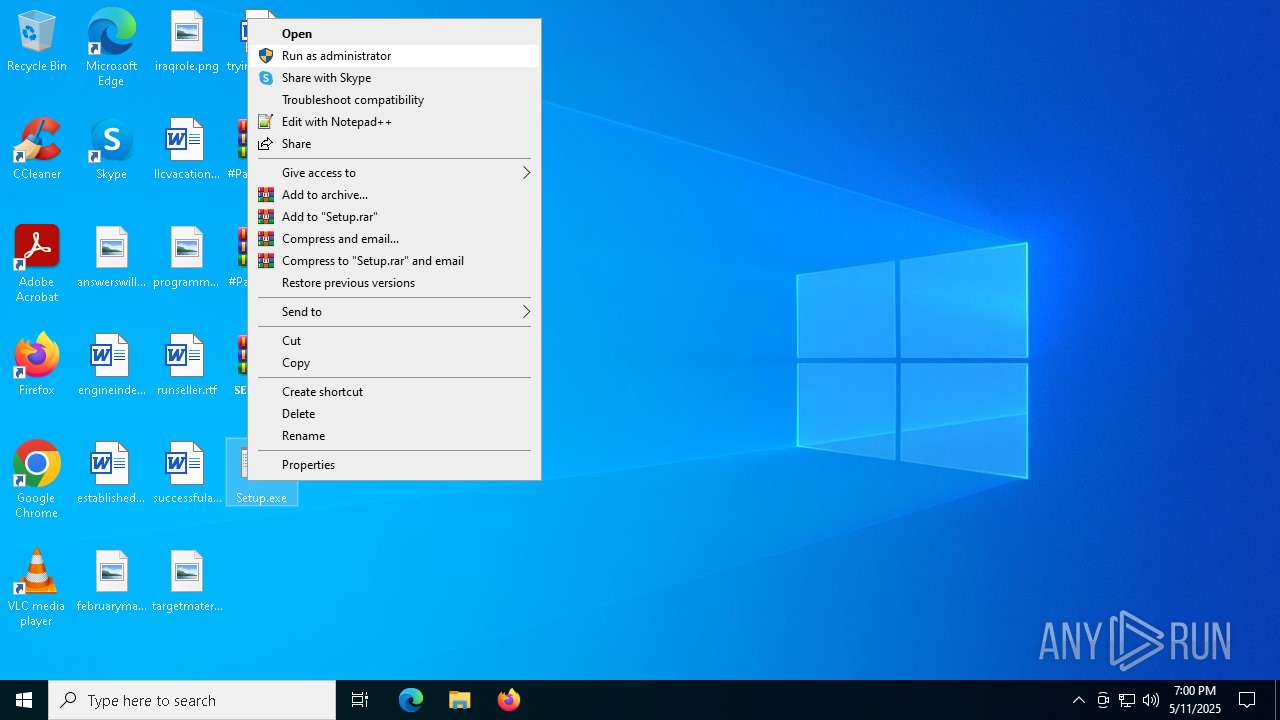Viewport: 1280px width, 720px height.
Task: Select the VLC media player shortcut
Action: coord(37,588)
